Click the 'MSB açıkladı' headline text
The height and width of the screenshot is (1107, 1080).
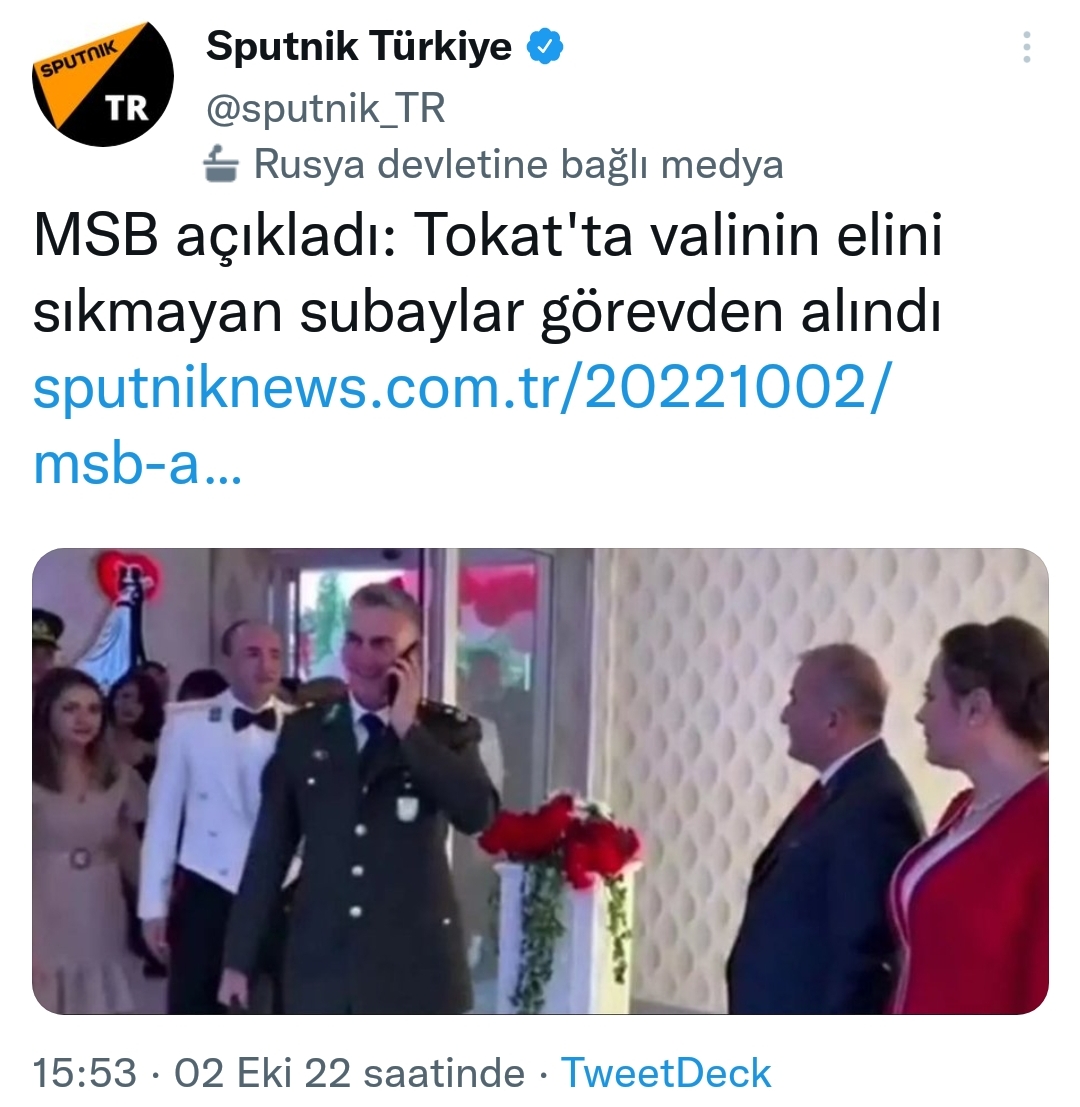tap(215, 236)
